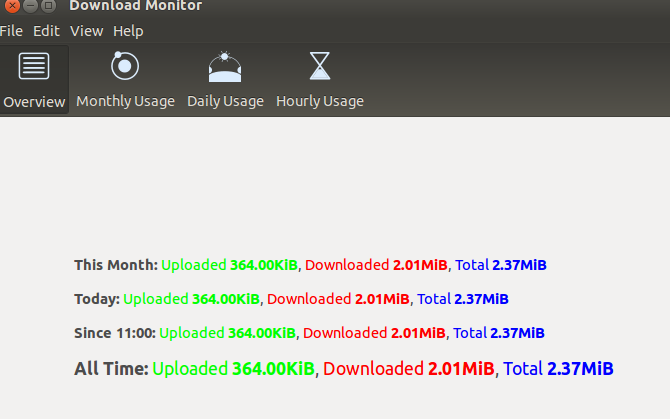Click All Time uploaded 364.00KiB value

273,369
